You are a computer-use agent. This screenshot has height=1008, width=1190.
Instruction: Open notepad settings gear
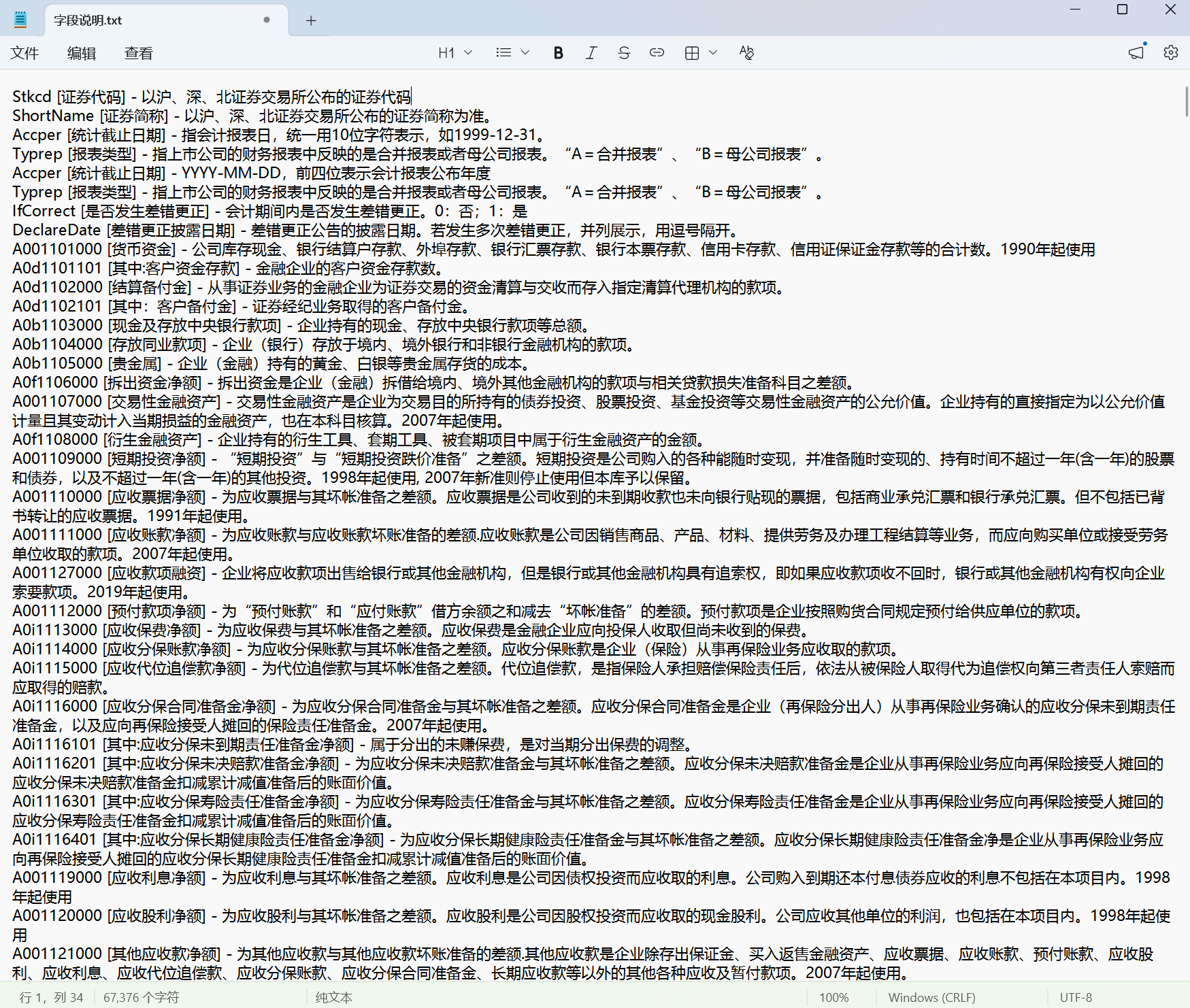(1170, 53)
